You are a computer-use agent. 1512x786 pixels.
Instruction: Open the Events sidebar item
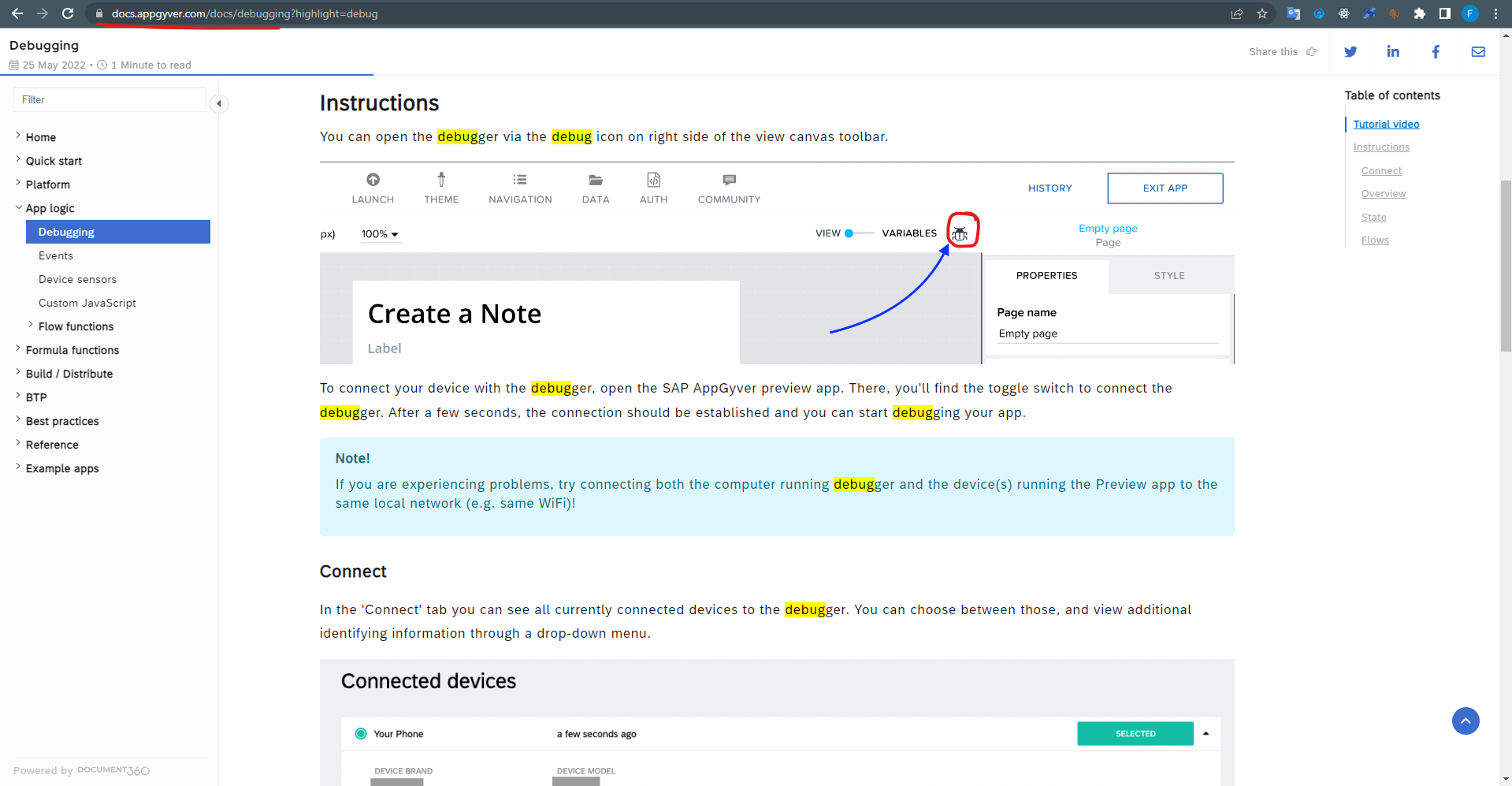tap(56, 255)
